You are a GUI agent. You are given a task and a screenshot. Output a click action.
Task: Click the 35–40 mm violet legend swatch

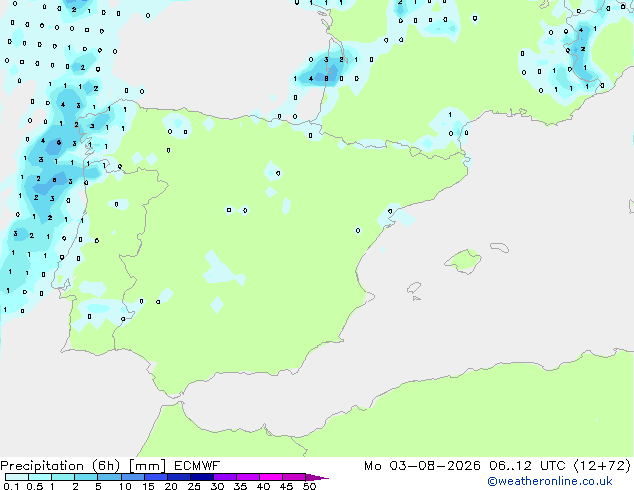pyautogui.click(x=248, y=477)
